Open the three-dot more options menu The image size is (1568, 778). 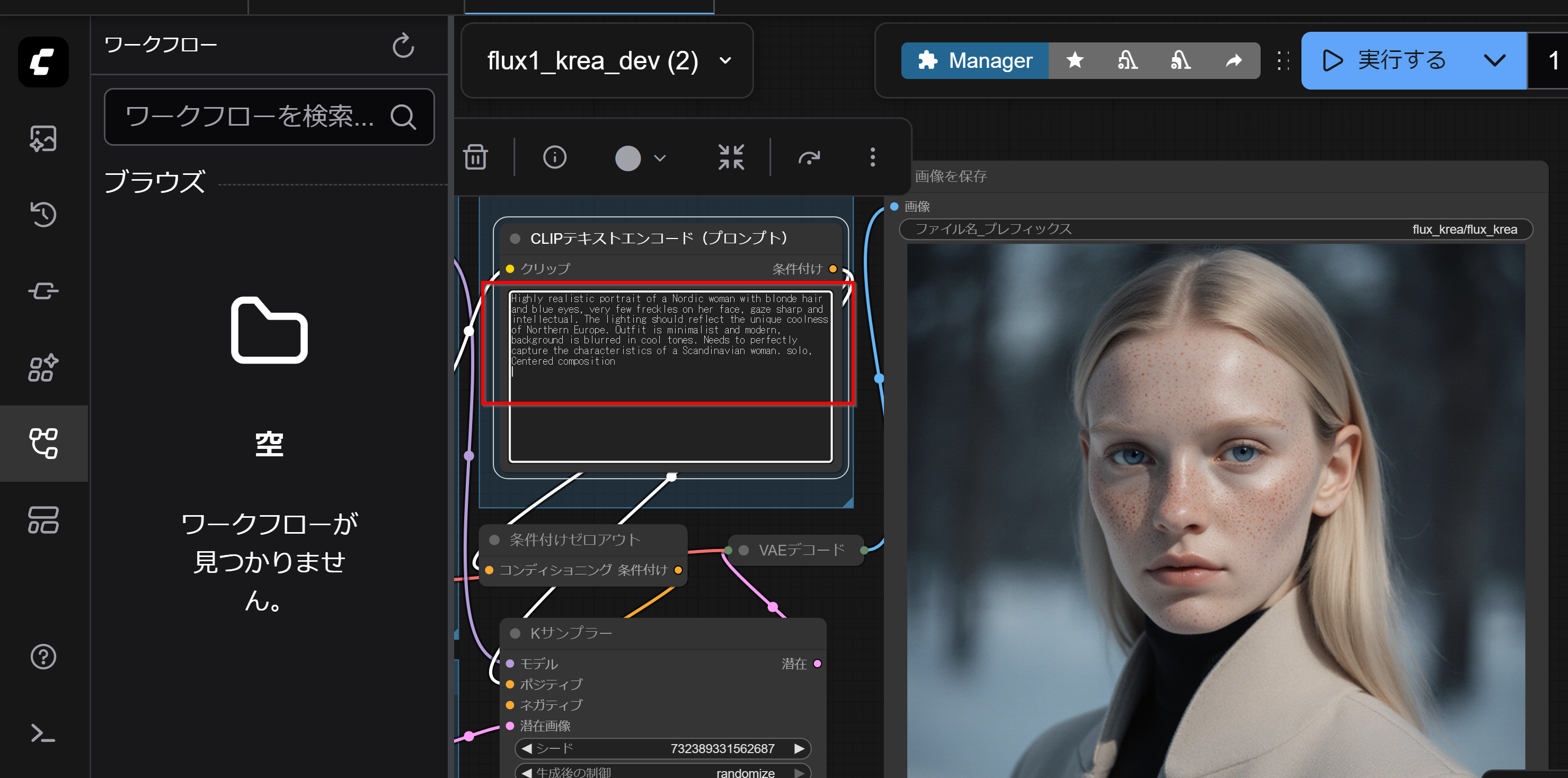pos(872,157)
